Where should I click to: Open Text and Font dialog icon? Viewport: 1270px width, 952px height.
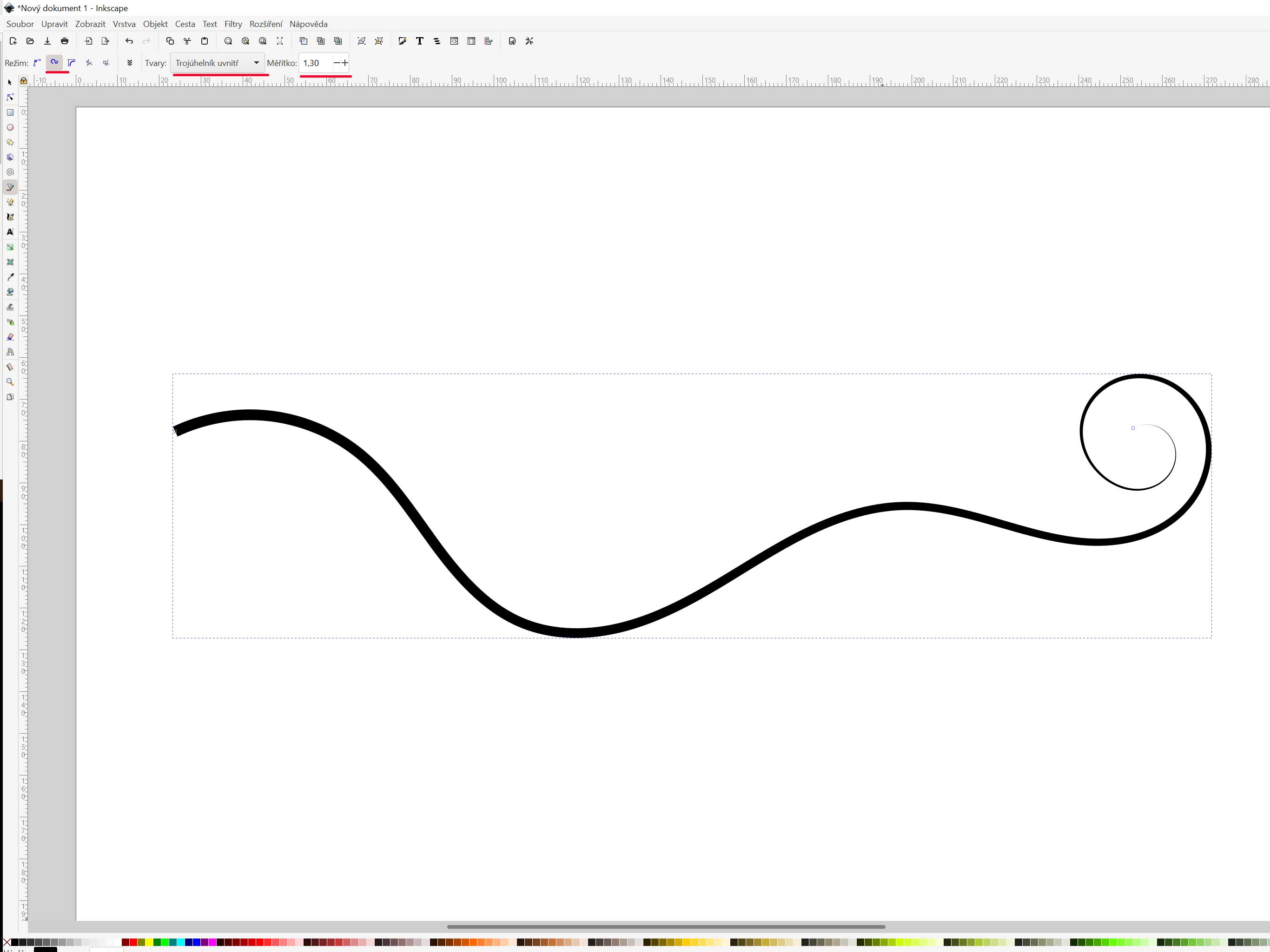pos(420,41)
